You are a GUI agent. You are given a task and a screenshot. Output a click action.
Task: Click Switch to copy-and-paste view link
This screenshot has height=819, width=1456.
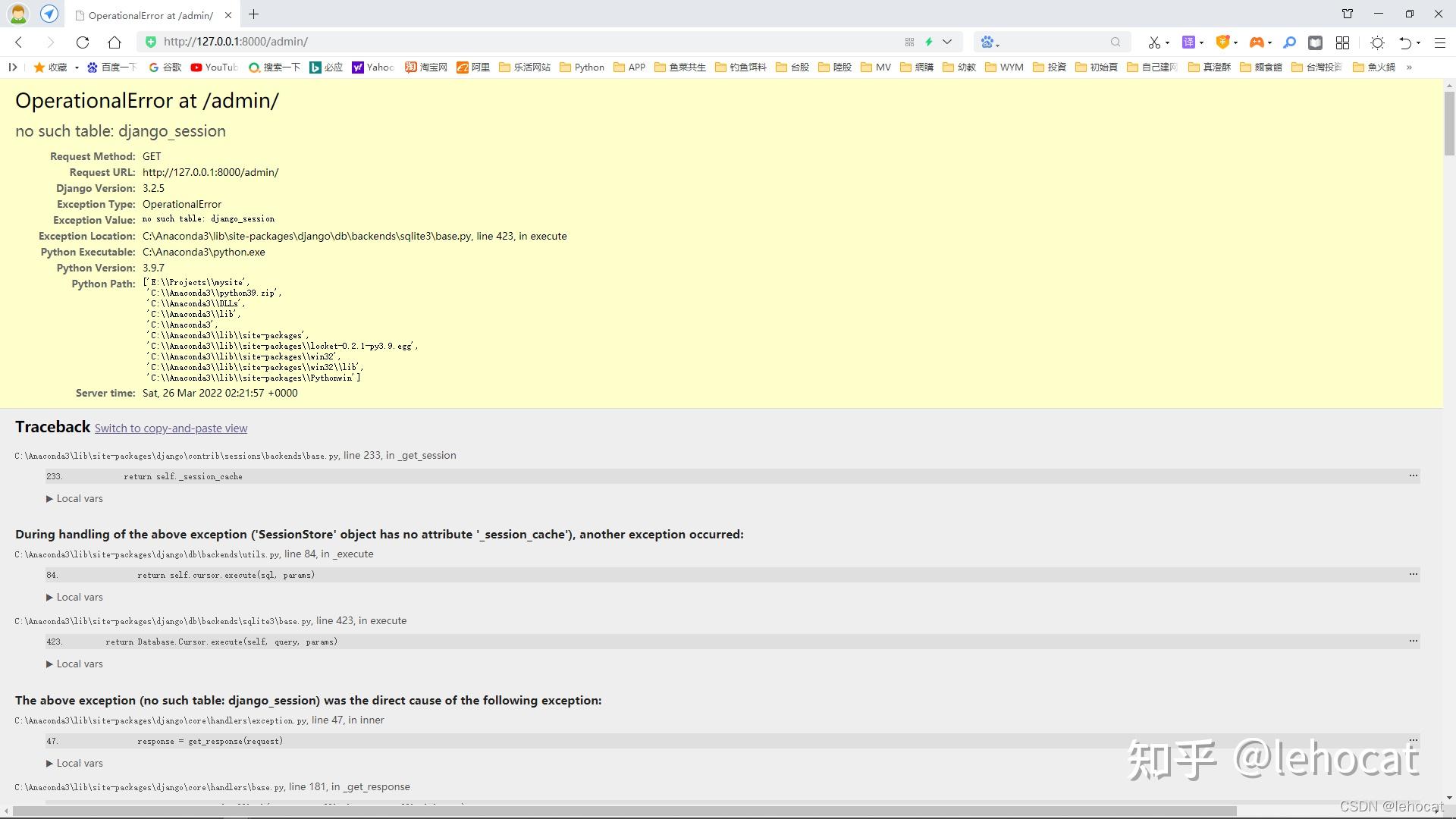[x=171, y=428]
